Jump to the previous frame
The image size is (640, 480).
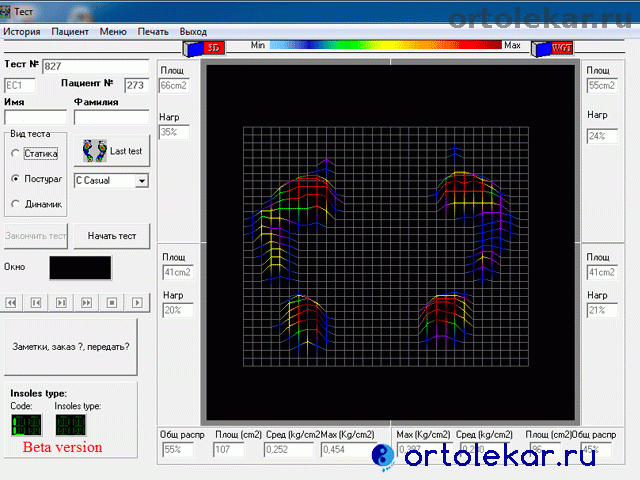click(x=36, y=302)
